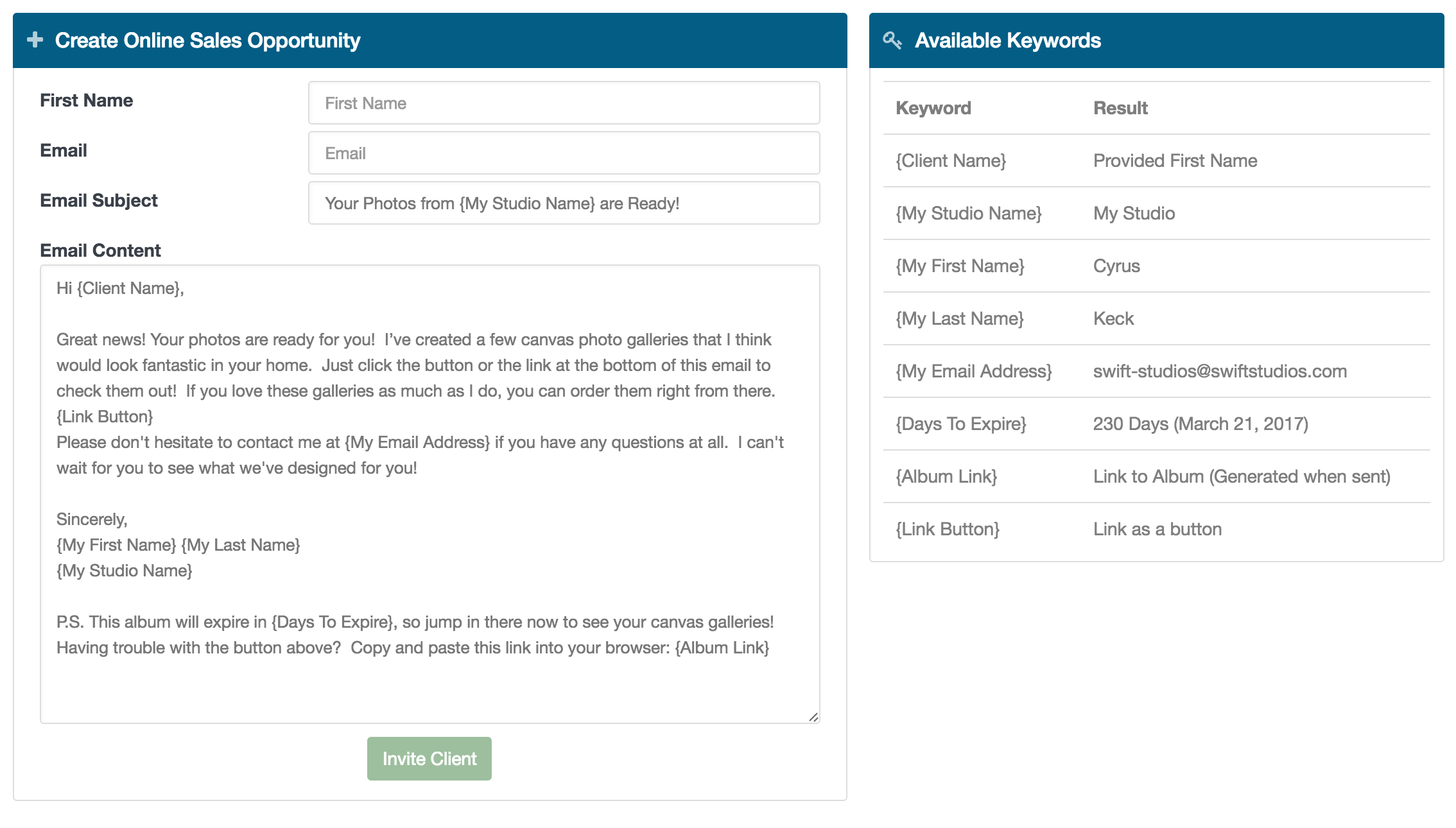Click the {Link Button} keyword cell
Viewport: 1456px width, 828px height.
click(948, 529)
